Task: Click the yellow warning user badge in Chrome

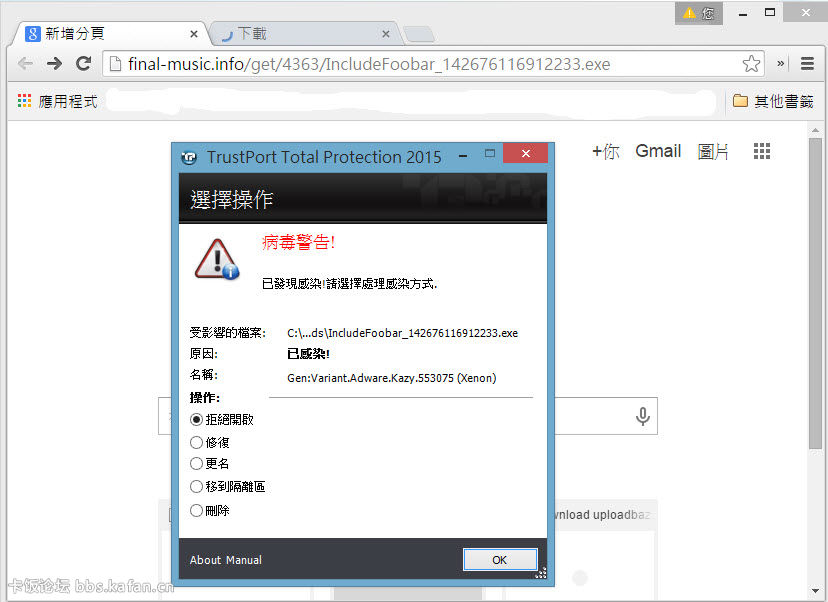Action: click(x=699, y=13)
